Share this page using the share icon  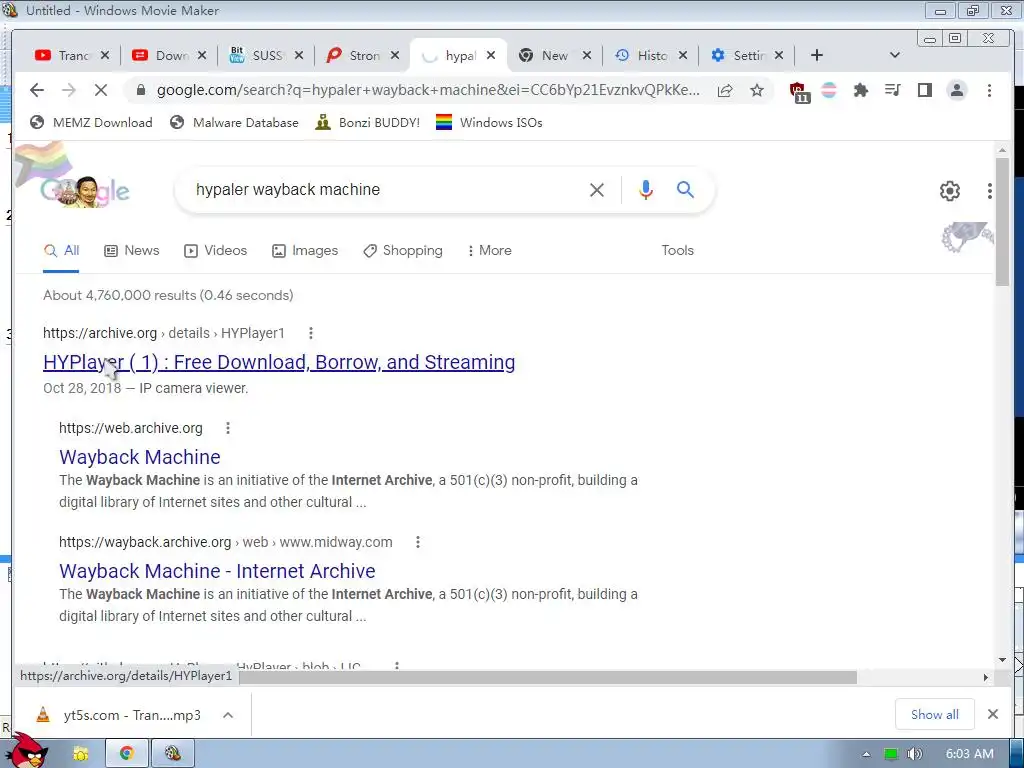coord(725,90)
